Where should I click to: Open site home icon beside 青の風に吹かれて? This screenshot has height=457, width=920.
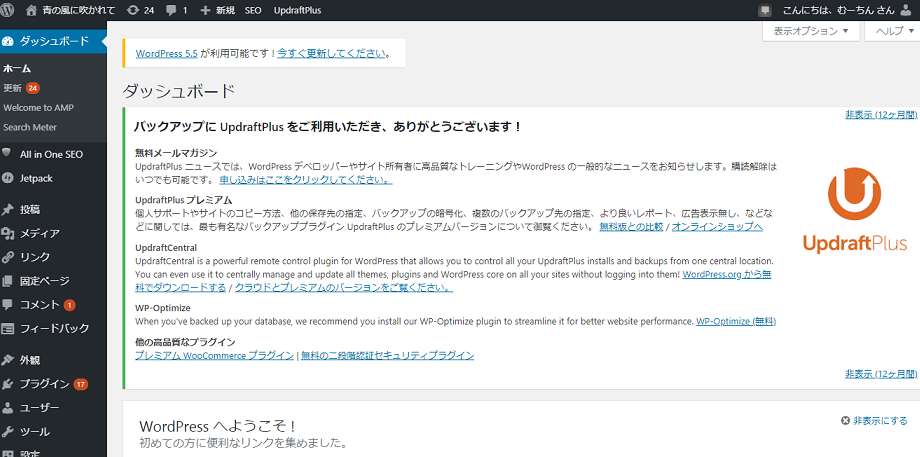tap(32, 10)
